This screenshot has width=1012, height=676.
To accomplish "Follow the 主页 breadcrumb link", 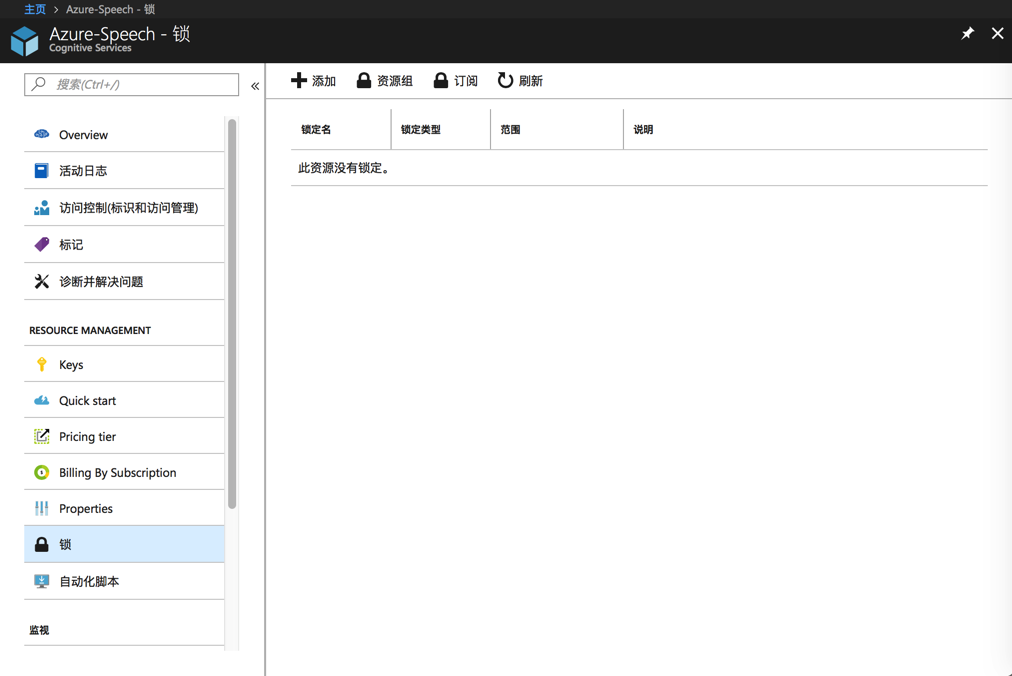I will click(35, 9).
